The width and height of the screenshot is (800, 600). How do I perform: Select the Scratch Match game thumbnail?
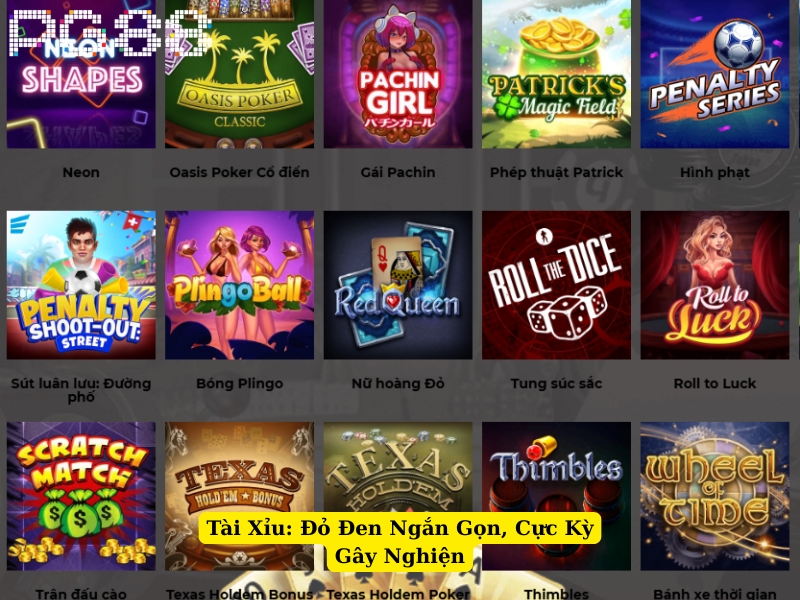pos(81,496)
